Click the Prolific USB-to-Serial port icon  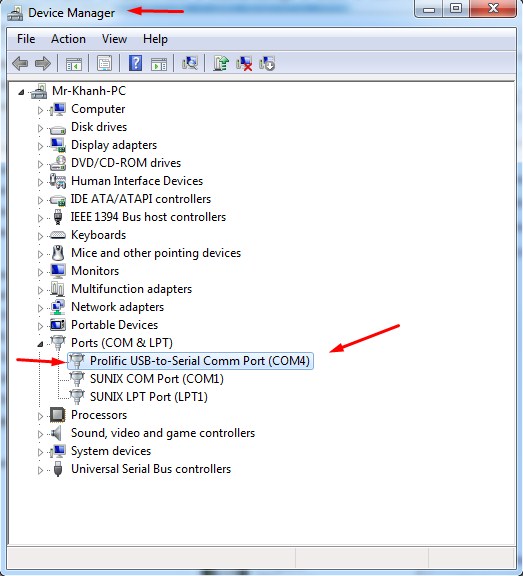77,361
